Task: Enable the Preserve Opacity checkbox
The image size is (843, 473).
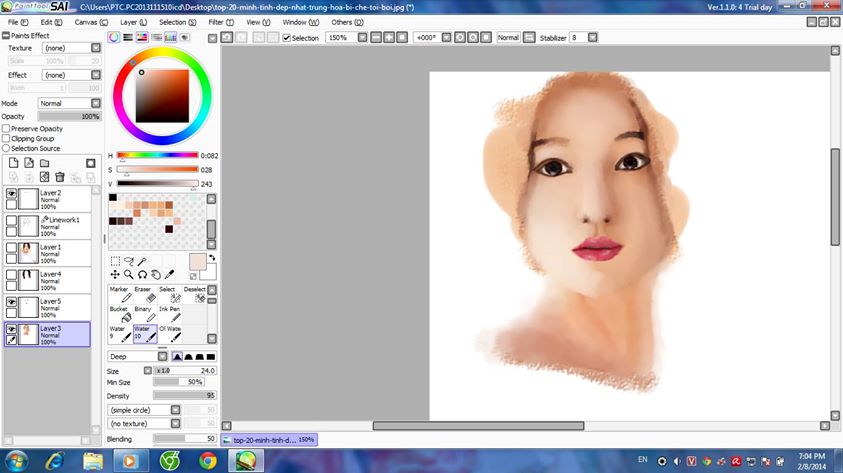Action: [x=6, y=128]
